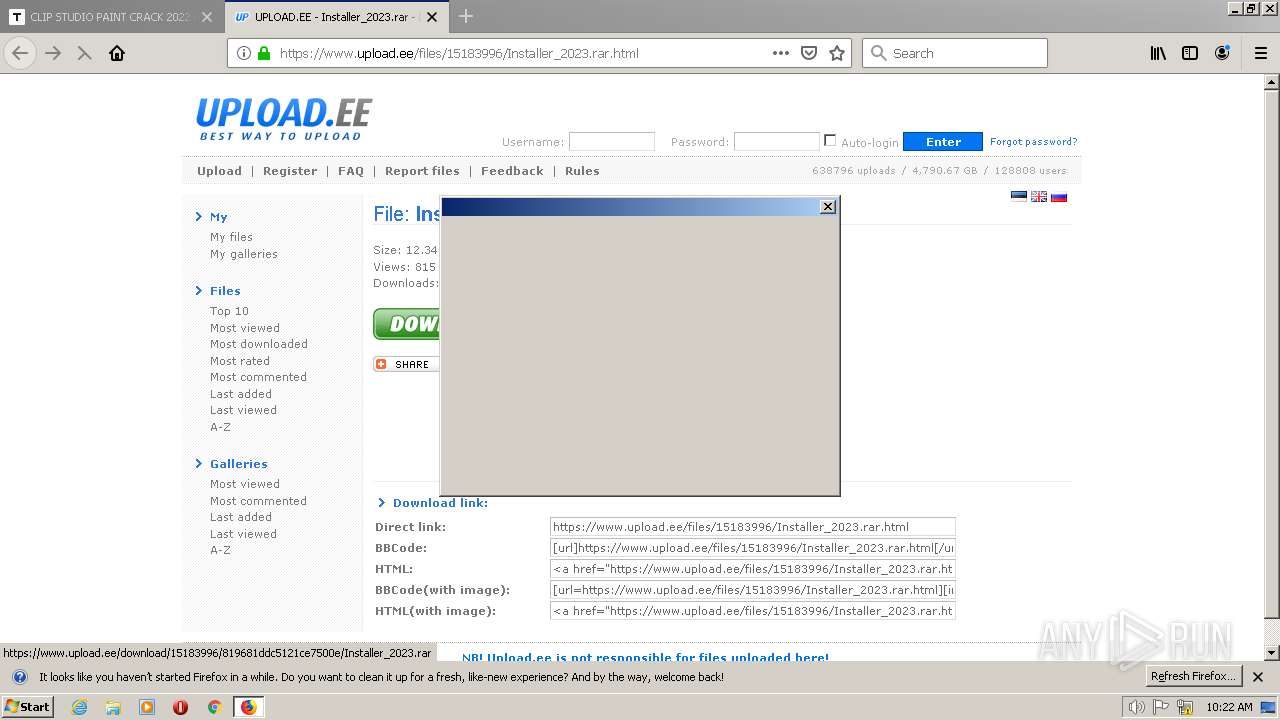Dismiss the Firefox refresh notification bar
The image size is (1280, 720).
coord(1258,677)
